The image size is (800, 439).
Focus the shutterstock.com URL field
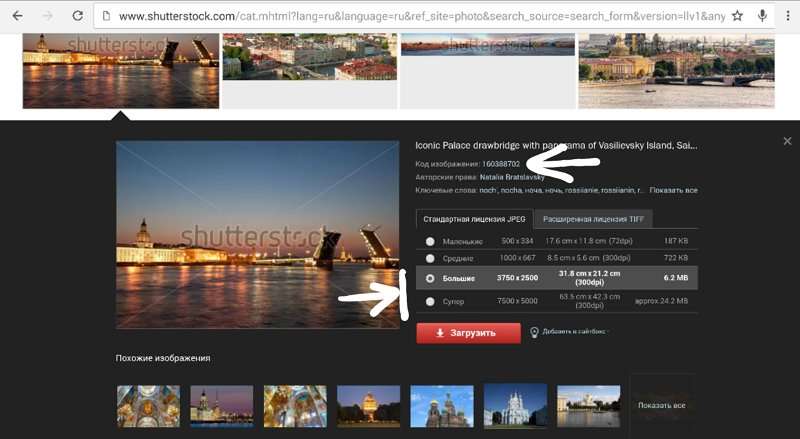pyautogui.click(x=421, y=16)
